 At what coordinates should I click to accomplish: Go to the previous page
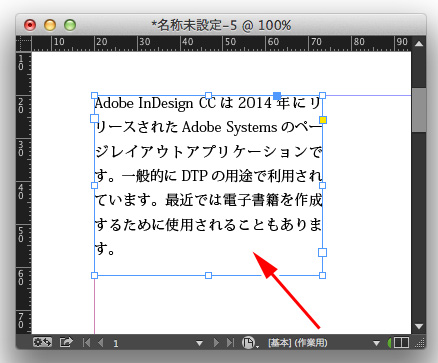point(101,342)
